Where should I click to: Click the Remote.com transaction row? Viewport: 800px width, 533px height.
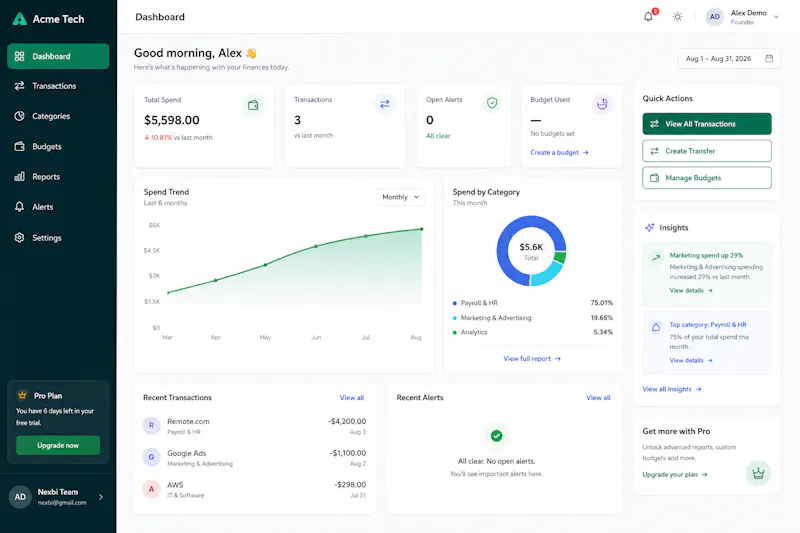click(254, 426)
